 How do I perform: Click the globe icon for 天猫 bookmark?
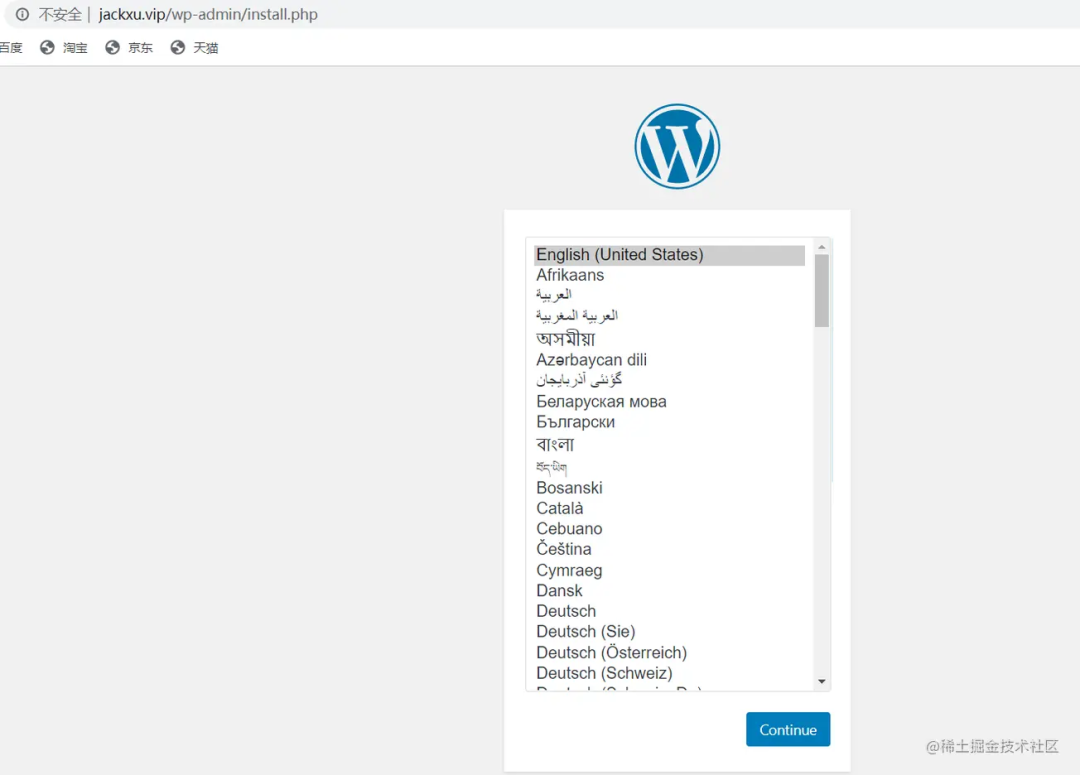click(178, 47)
